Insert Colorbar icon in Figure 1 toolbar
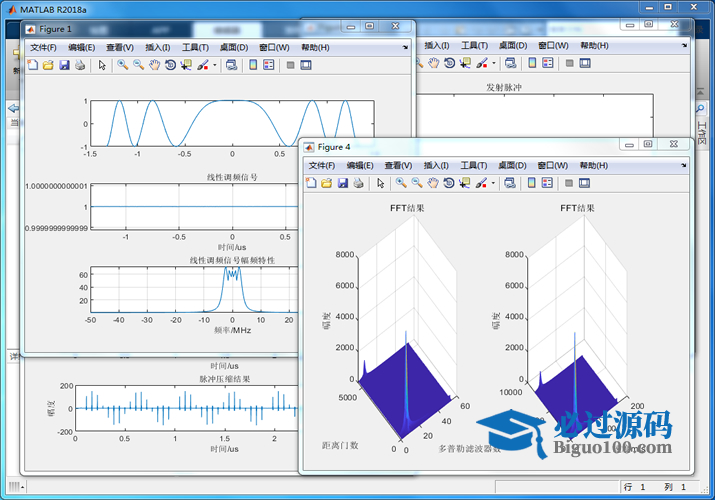The image size is (715, 500). (x=253, y=65)
